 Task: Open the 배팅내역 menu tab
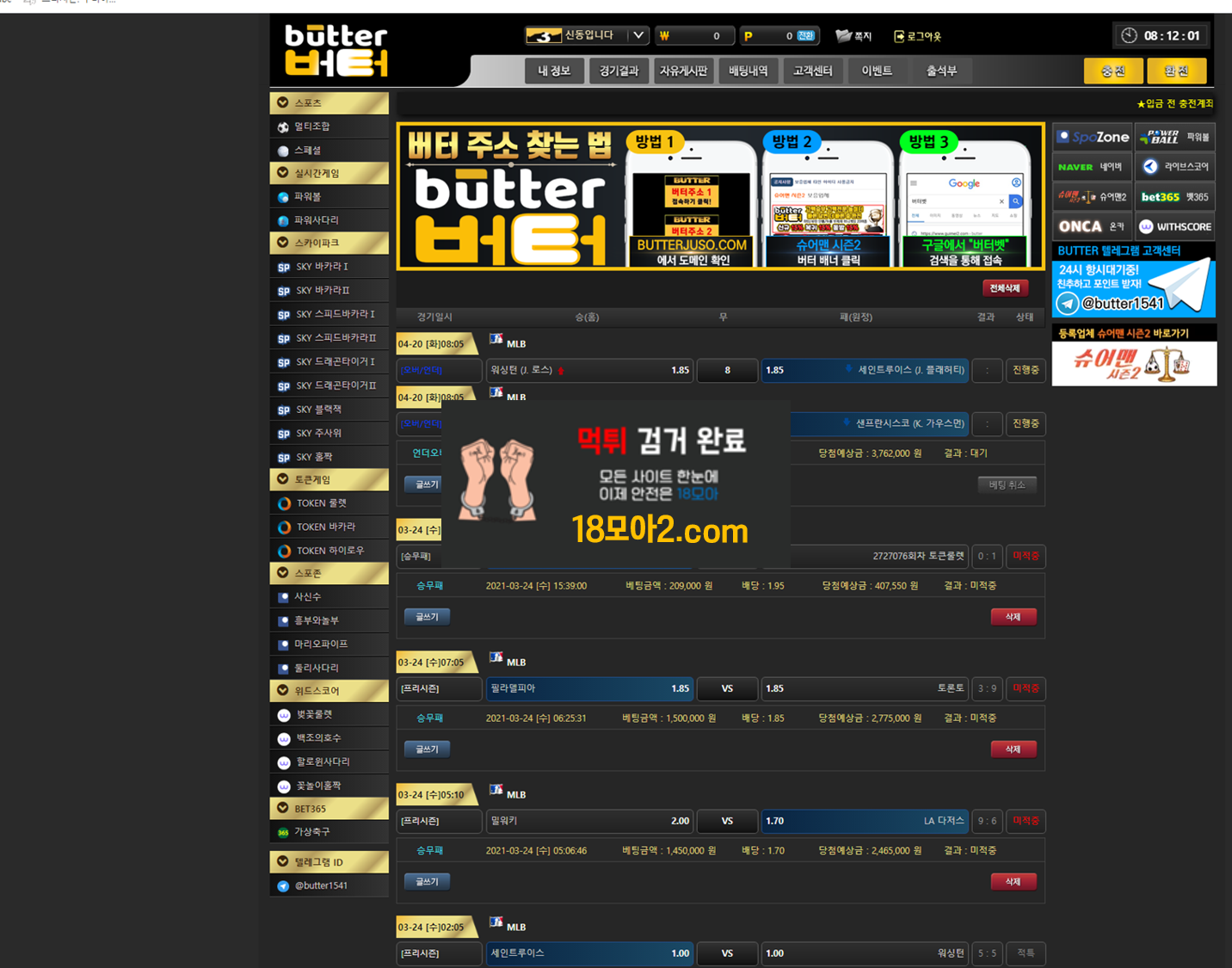pos(748,71)
